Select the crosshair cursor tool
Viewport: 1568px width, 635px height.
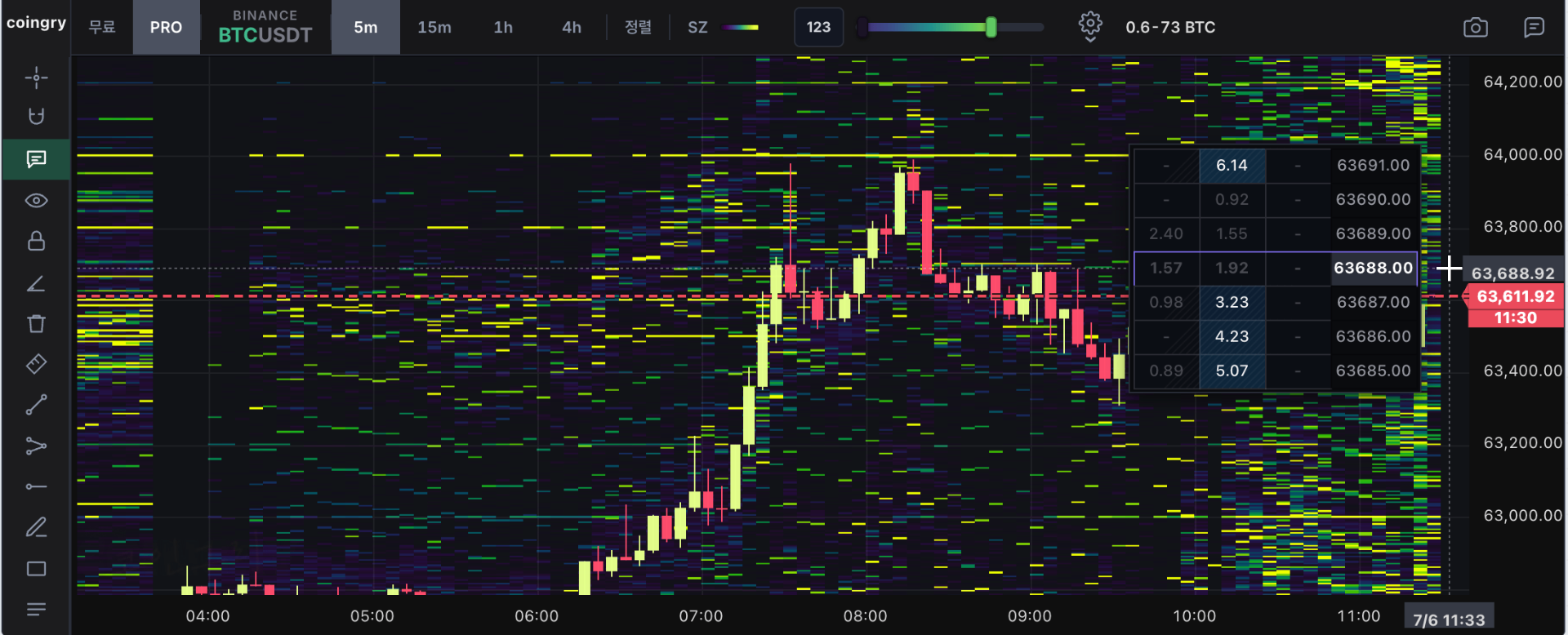pos(36,78)
